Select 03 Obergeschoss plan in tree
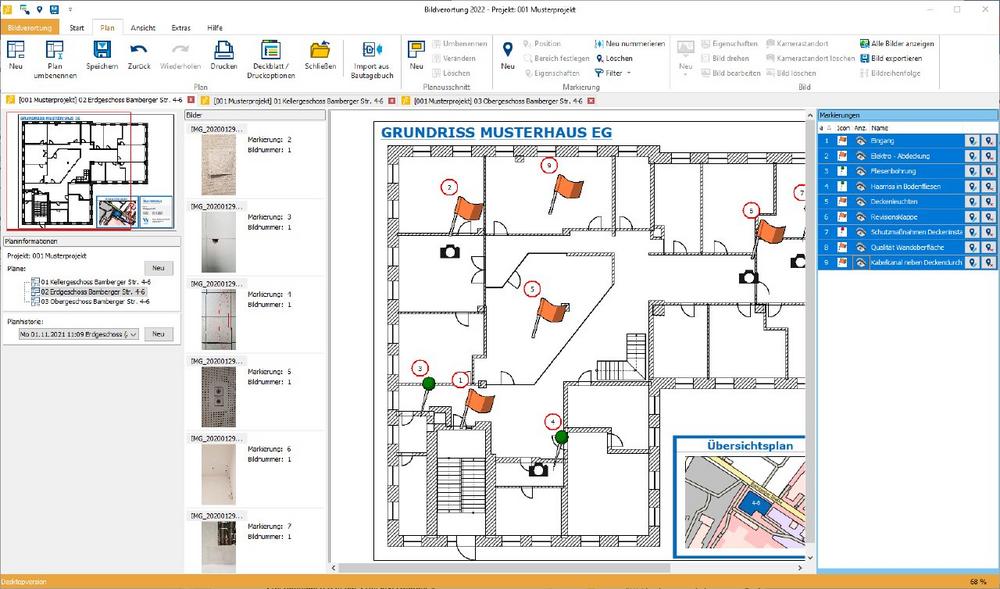This screenshot has width=1000, height=589. tap(95, 301)
